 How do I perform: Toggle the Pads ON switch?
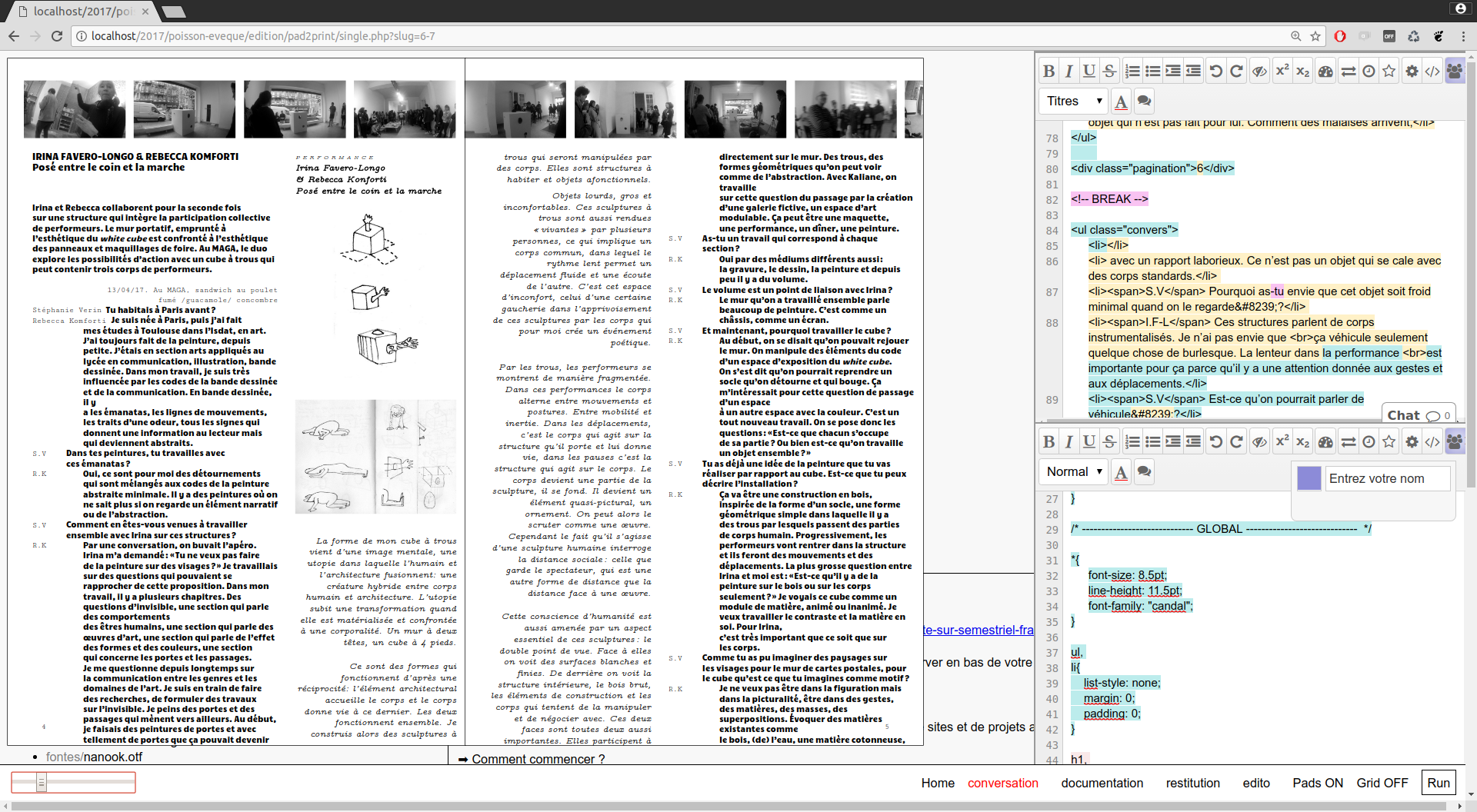point(1317,783)
